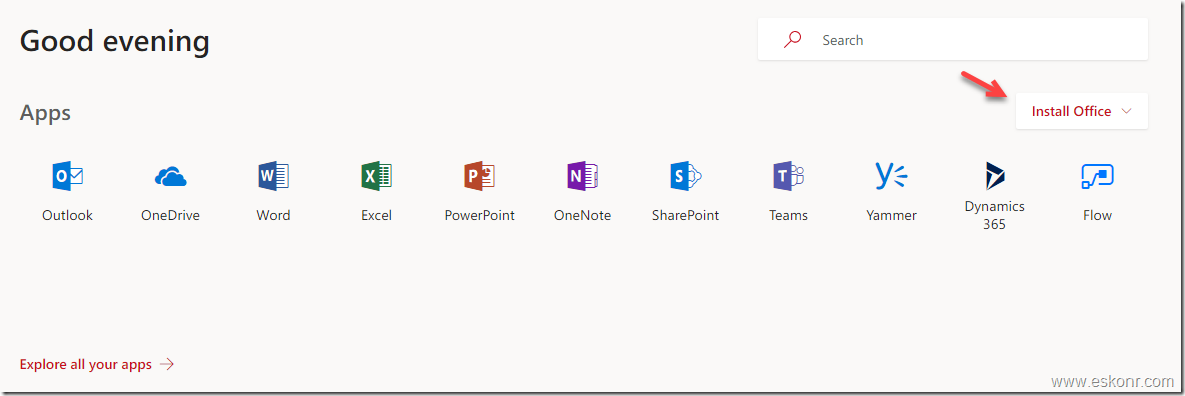Click the Apps section heading
Viewport: 1185px width, 396px height.
click(45, 113)
